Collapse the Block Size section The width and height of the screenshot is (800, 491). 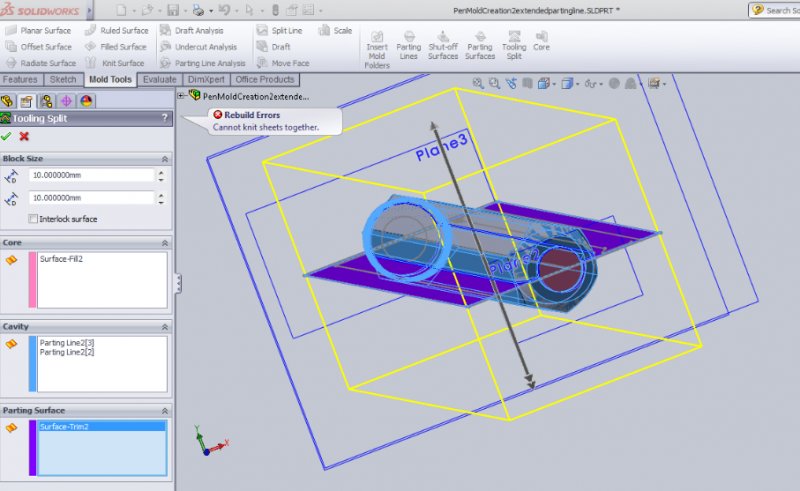coord(164,159)
